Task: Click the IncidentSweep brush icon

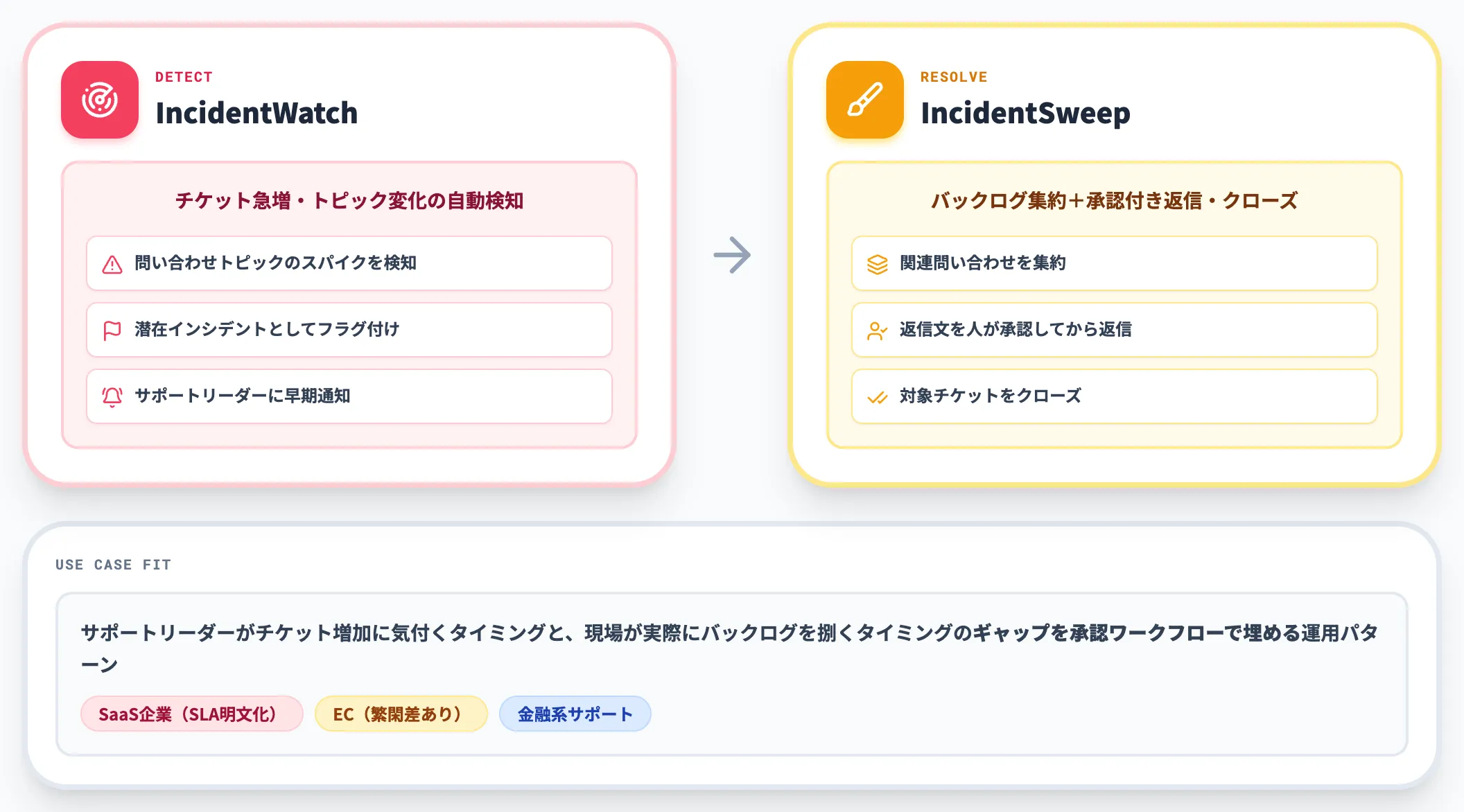Action: pos(865,100)
